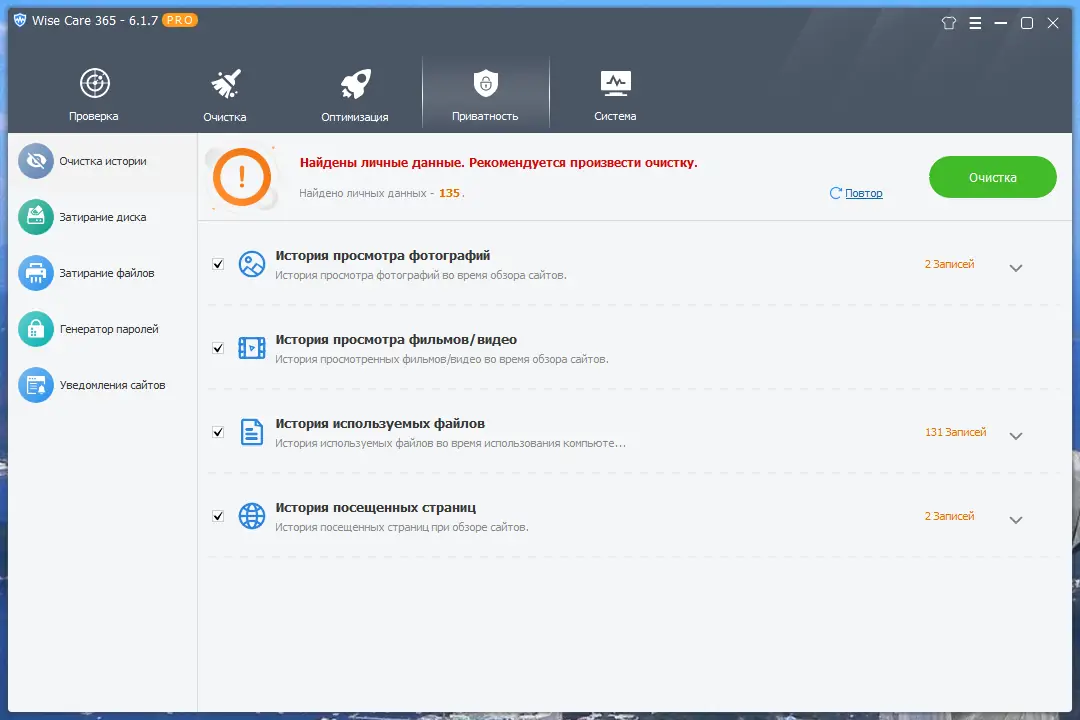Open the Проверка radar scan icon
This screenshot has width=1080, height=720.
coord(94,83)
